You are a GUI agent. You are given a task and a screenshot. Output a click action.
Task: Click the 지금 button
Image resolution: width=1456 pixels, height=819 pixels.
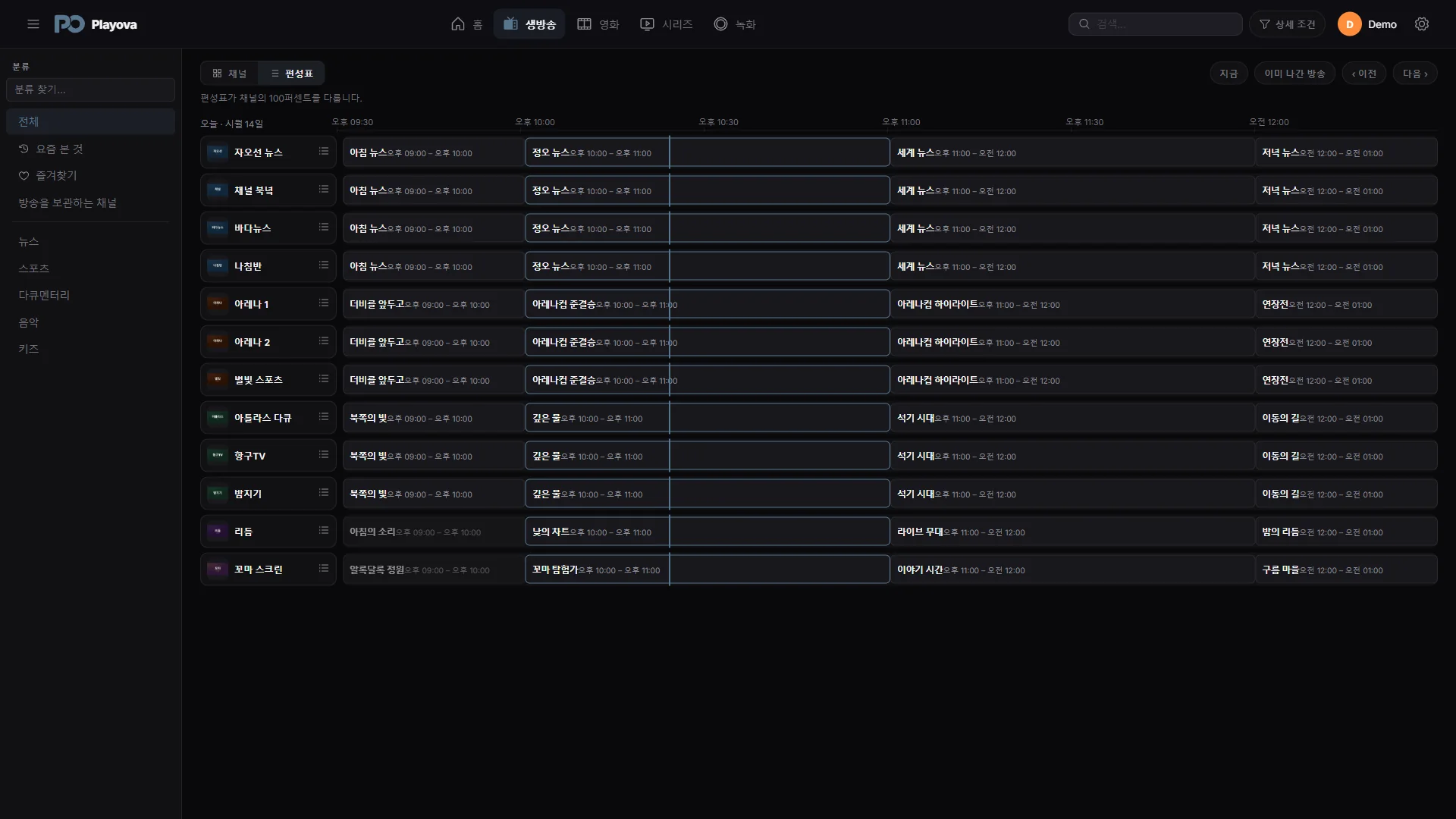pyautogui.click(x=1228, y=74)
